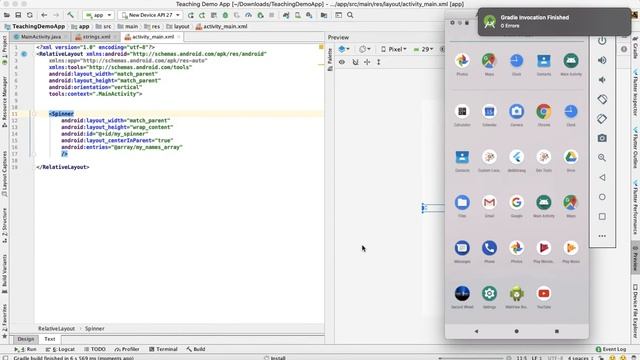The width and height of the screenshot is (640, 360).
Task: Open the Google app in the emulator
Action: click(x=516, y=202)
